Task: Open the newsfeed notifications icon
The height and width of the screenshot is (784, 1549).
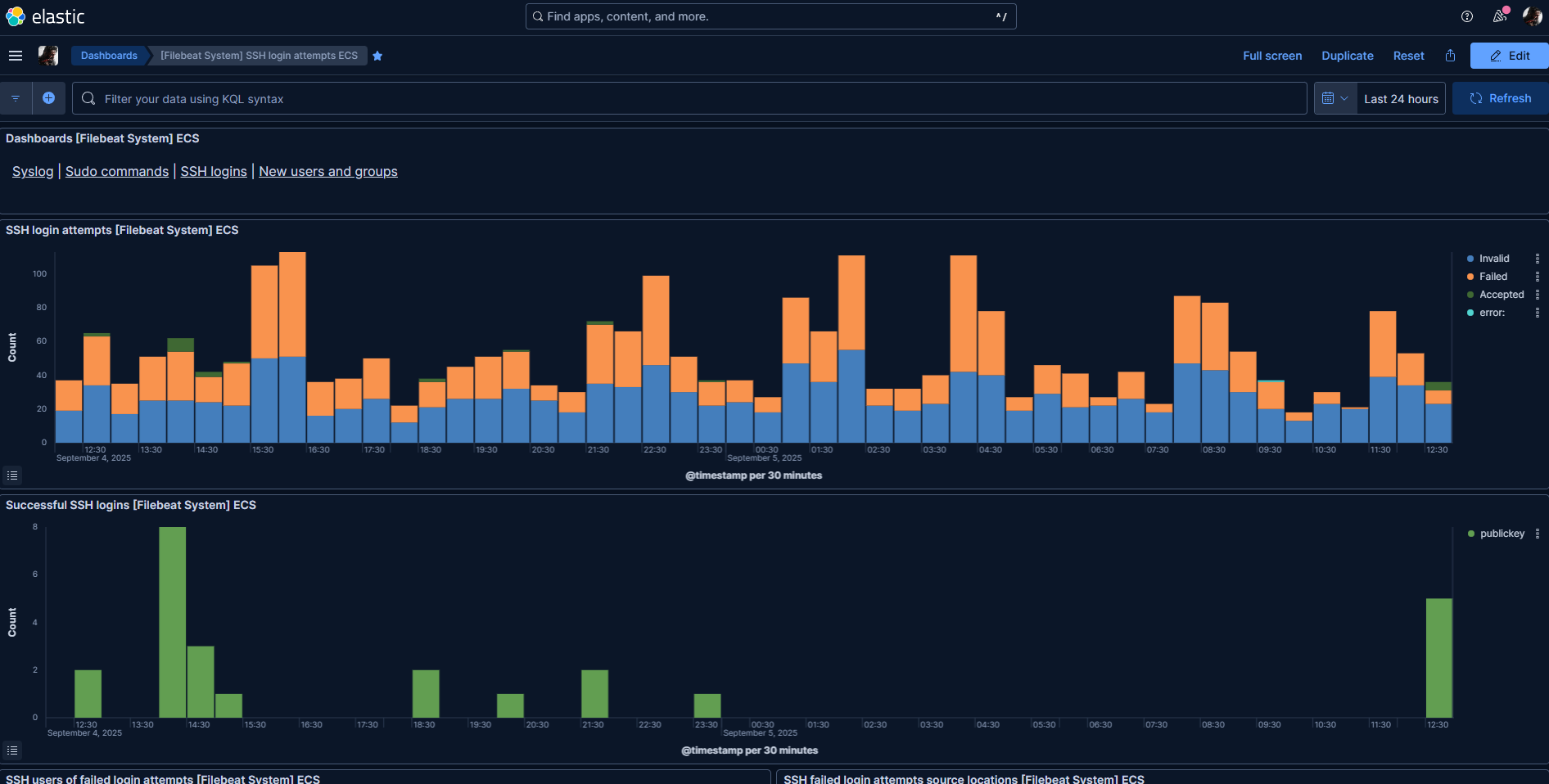Action: (1499, 16)
